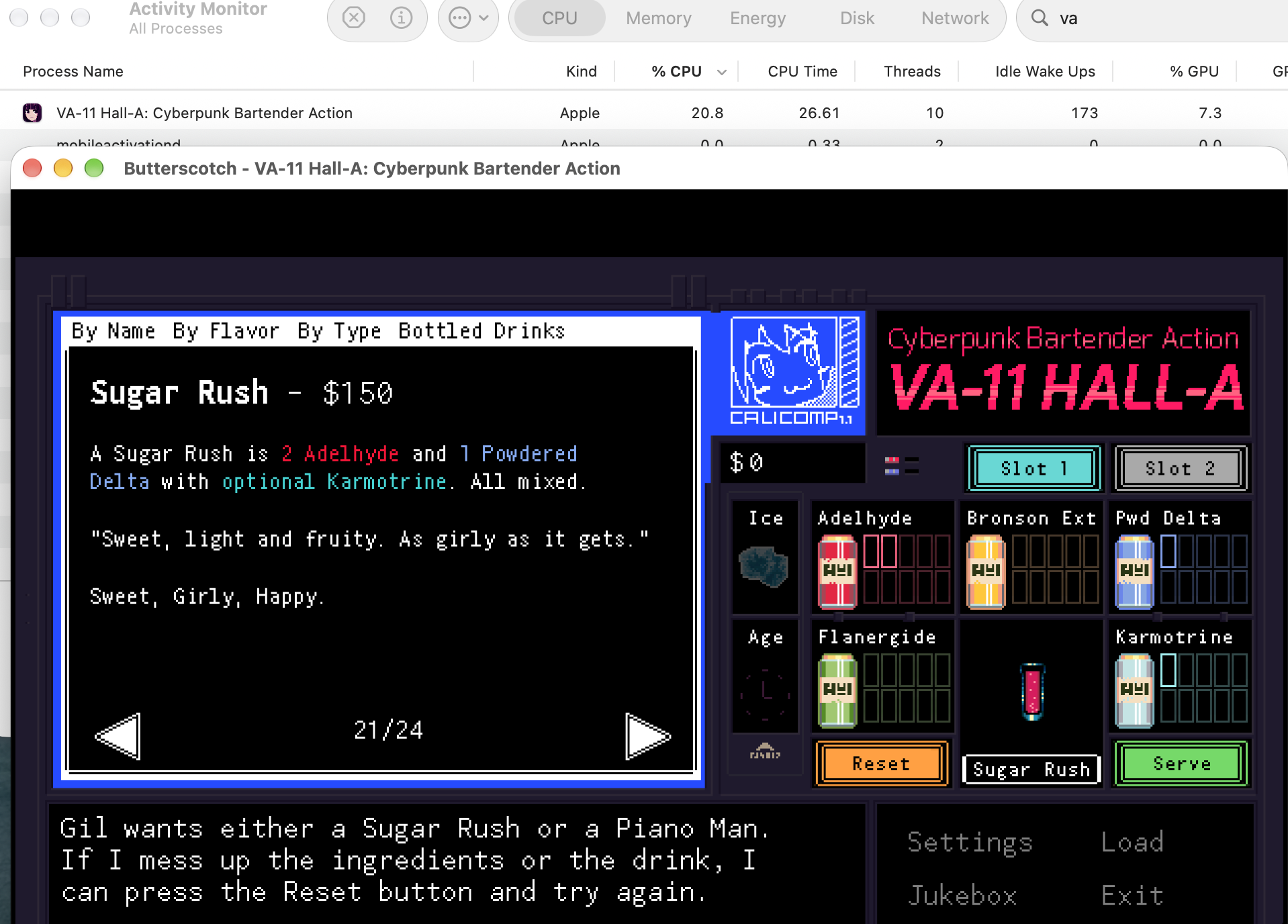1288x924 pixels.
Task: Click the Adelhyde can icon
Action: [x=837, y=572]
